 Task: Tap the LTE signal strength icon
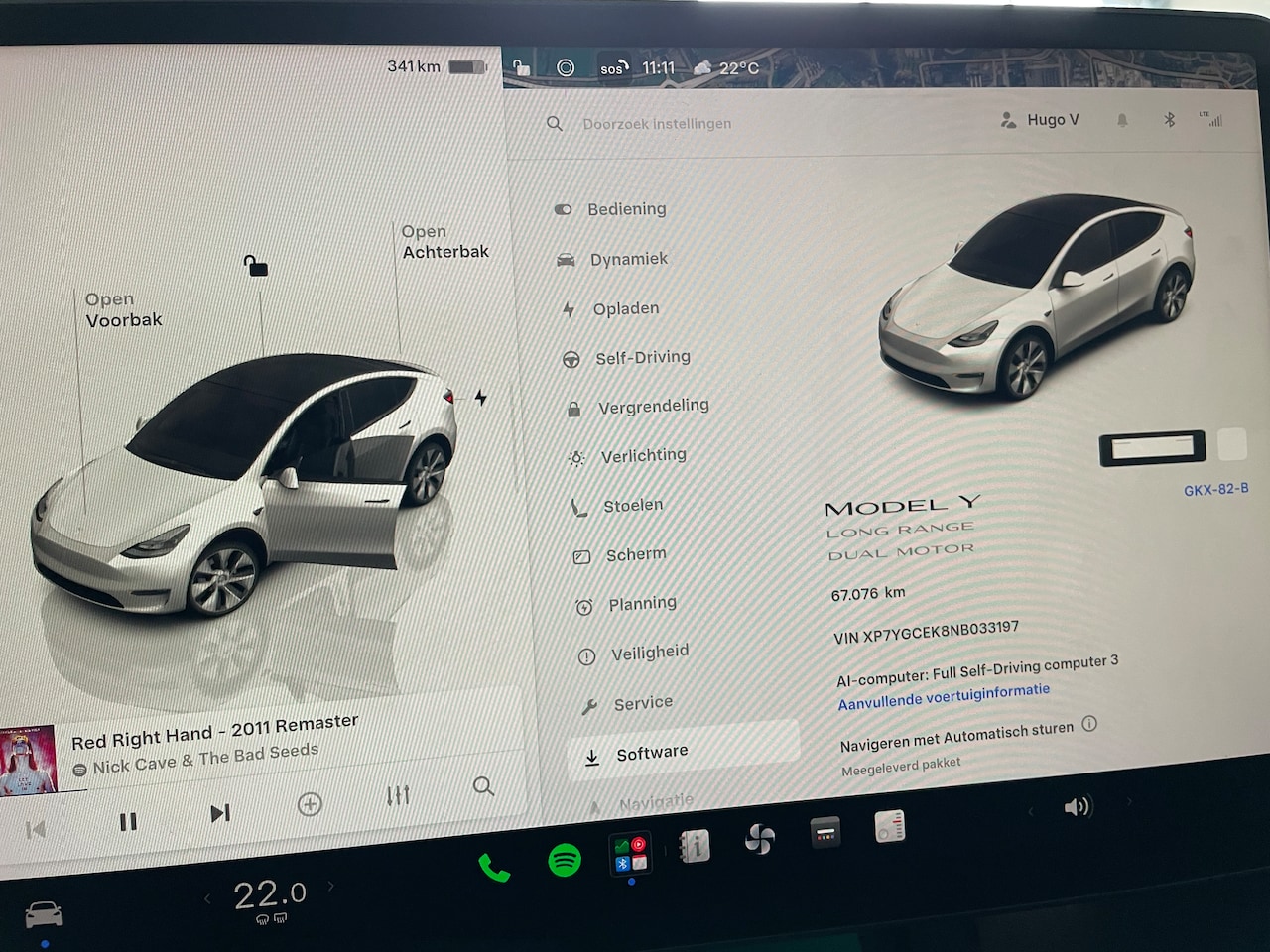click(x=1211, y=119)
